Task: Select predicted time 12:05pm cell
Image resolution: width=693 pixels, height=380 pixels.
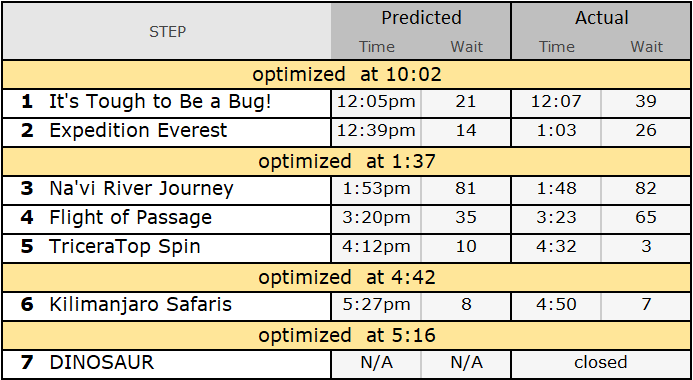Action: (376, 102)
